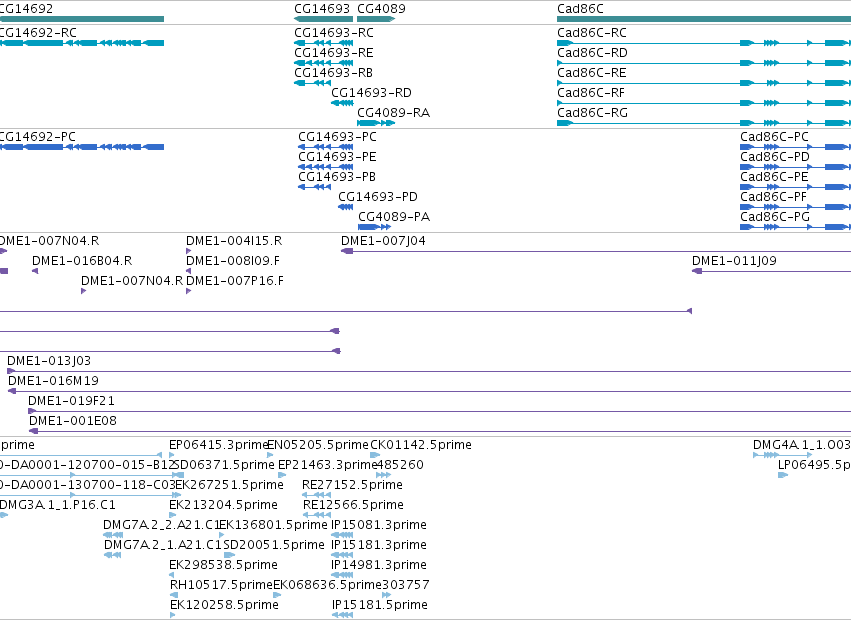The height and width of the screenshot is (620, 851).
Task: Click Cad86C-PG protein label
Action: pyautogui.click(x=774, y=217)
